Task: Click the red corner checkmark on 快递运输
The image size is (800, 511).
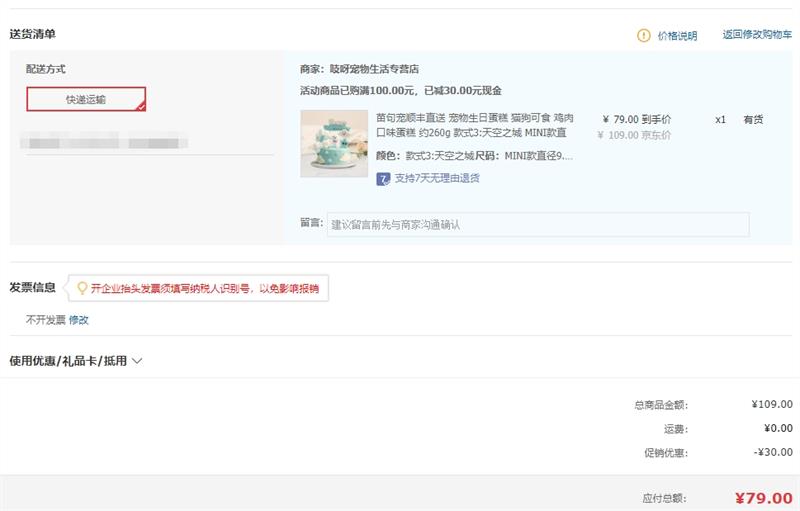Action: pos(141,105)
